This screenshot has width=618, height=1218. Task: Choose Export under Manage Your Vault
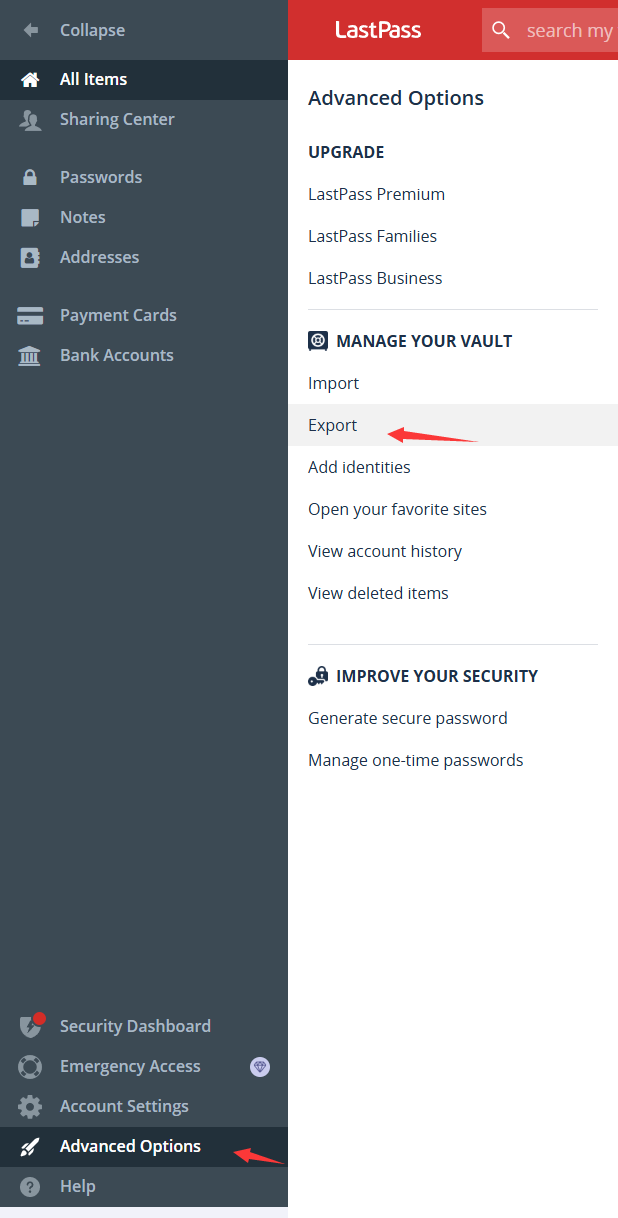coord(332,425)
